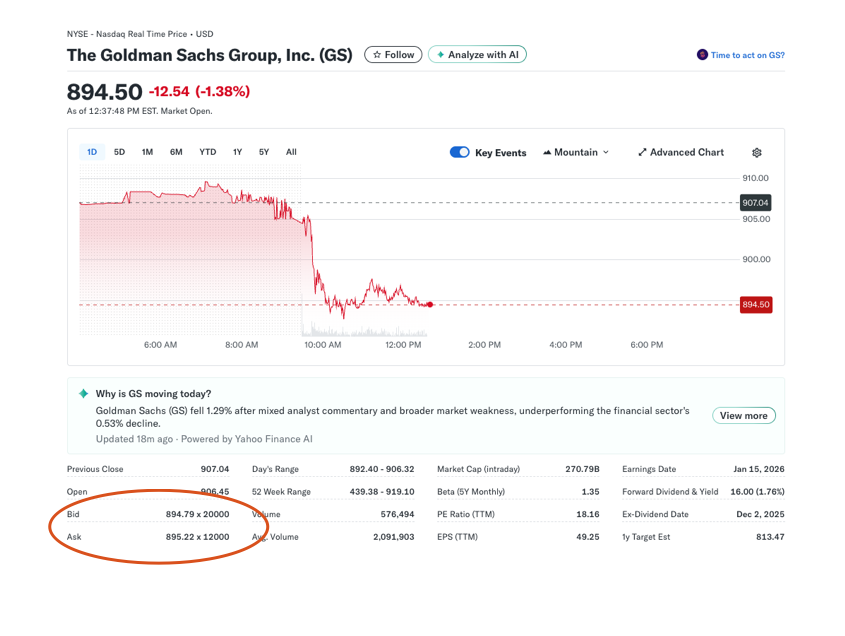Choose the 6M chart range
Image resolution: width=845 pixels, height=636 pixels.
176,152
